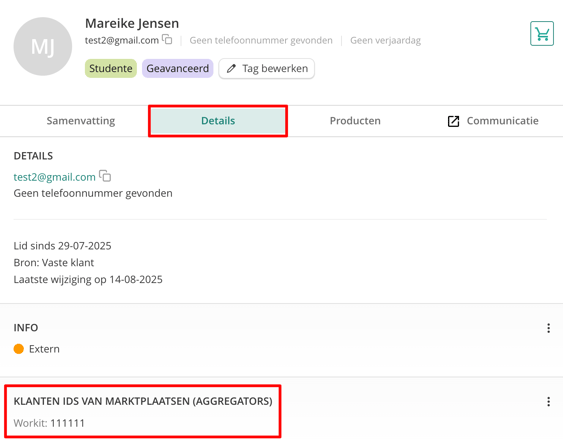Click the test2@gmail.com link in Details

click(55, 177)
